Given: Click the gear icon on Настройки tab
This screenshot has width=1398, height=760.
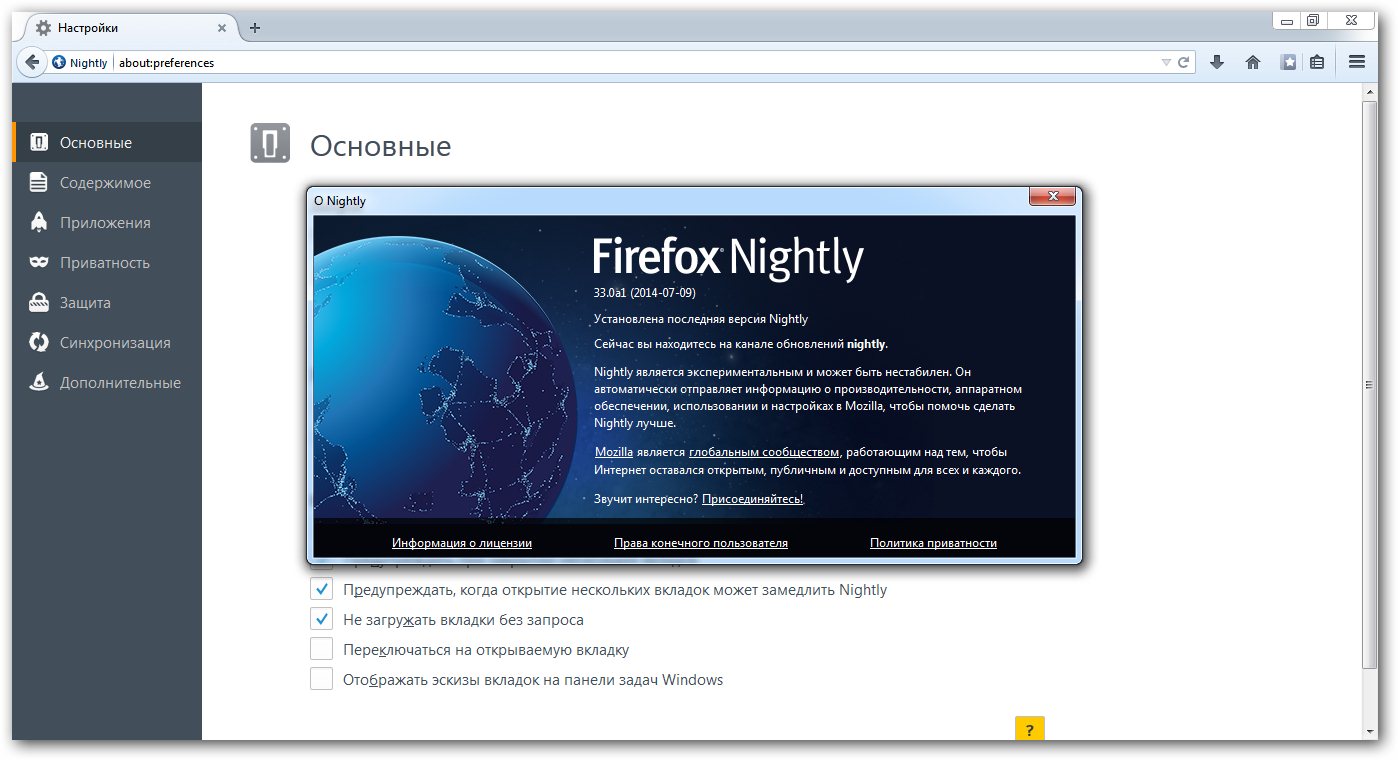Looking at the screenshot, I should tap(43, 28).
